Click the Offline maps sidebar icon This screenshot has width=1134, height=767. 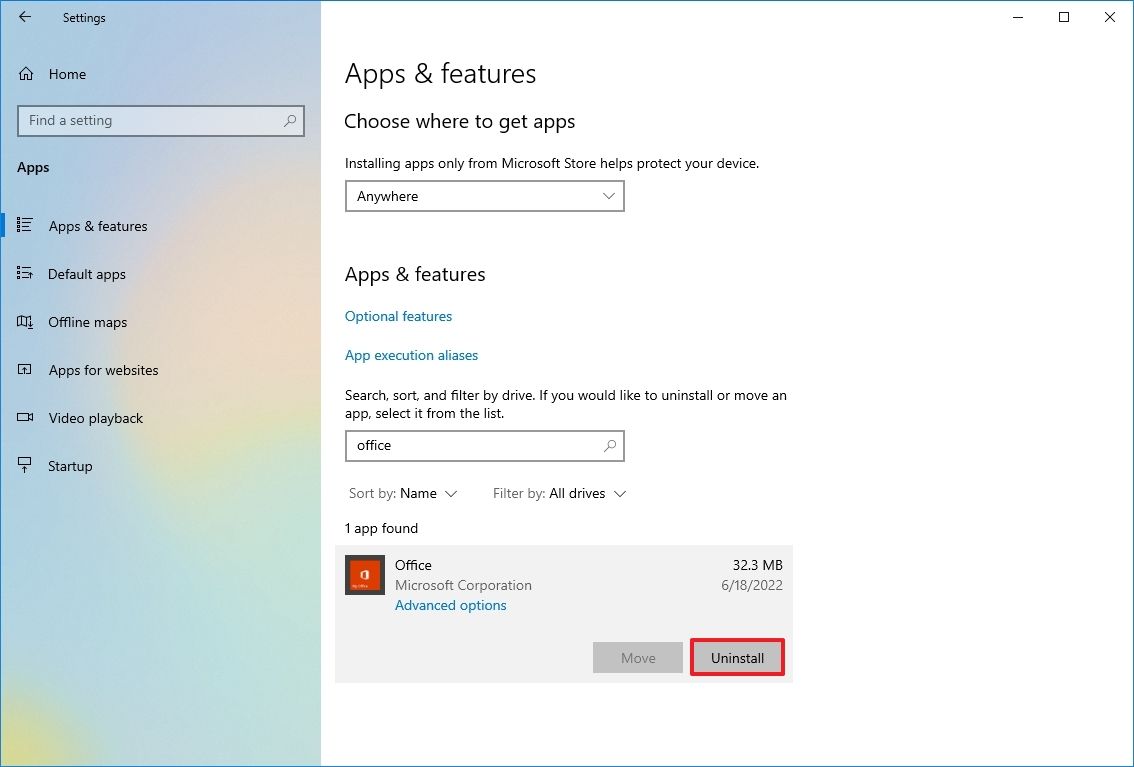26,322
